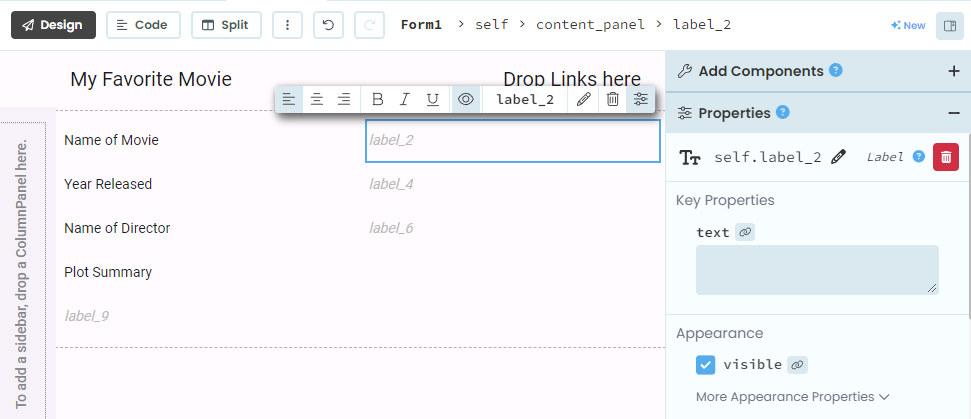Click the redo arrow icon

click(369, 25)
